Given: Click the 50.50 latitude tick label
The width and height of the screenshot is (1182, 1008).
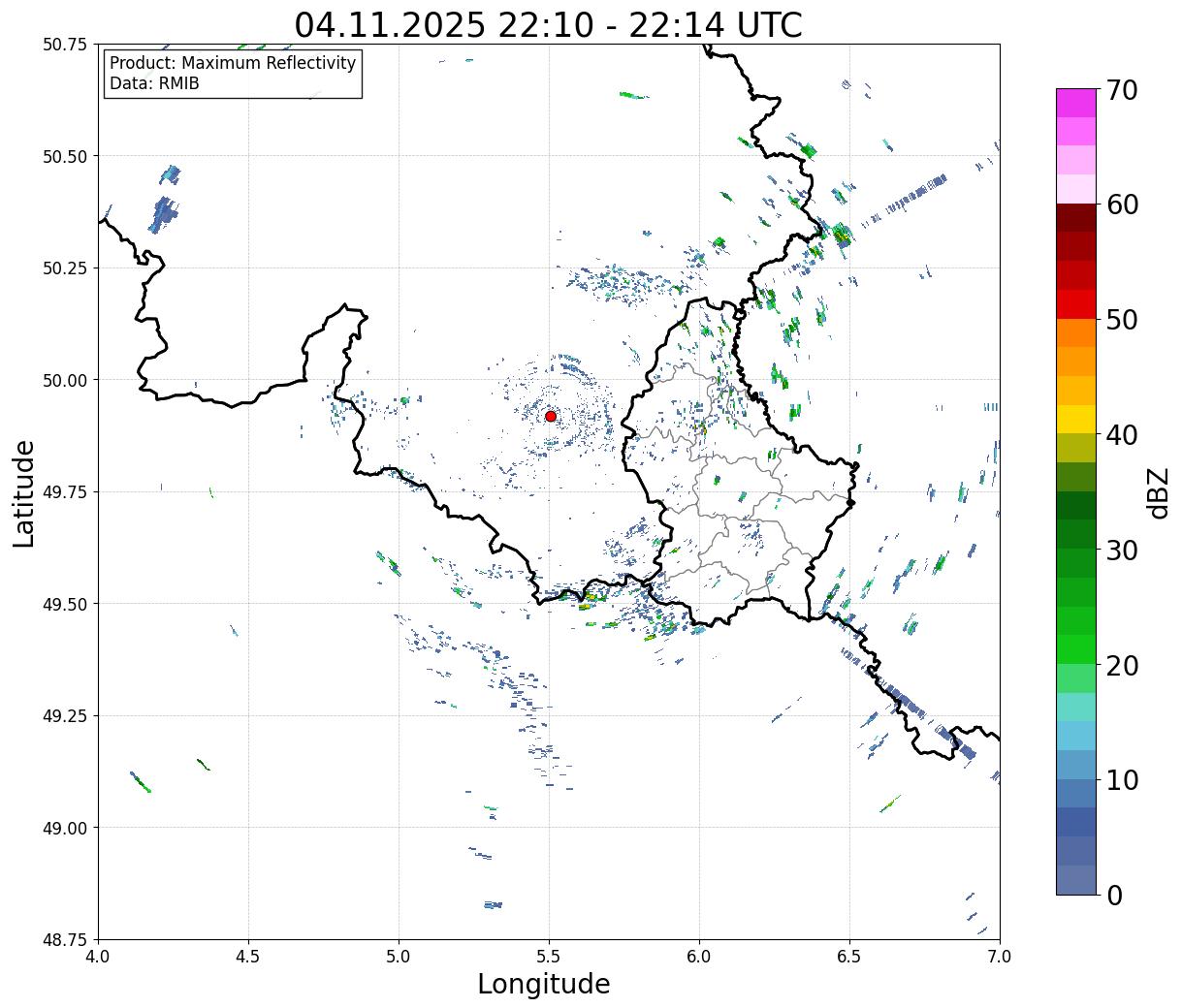Looking at the screenshot, I should point(65,156).
